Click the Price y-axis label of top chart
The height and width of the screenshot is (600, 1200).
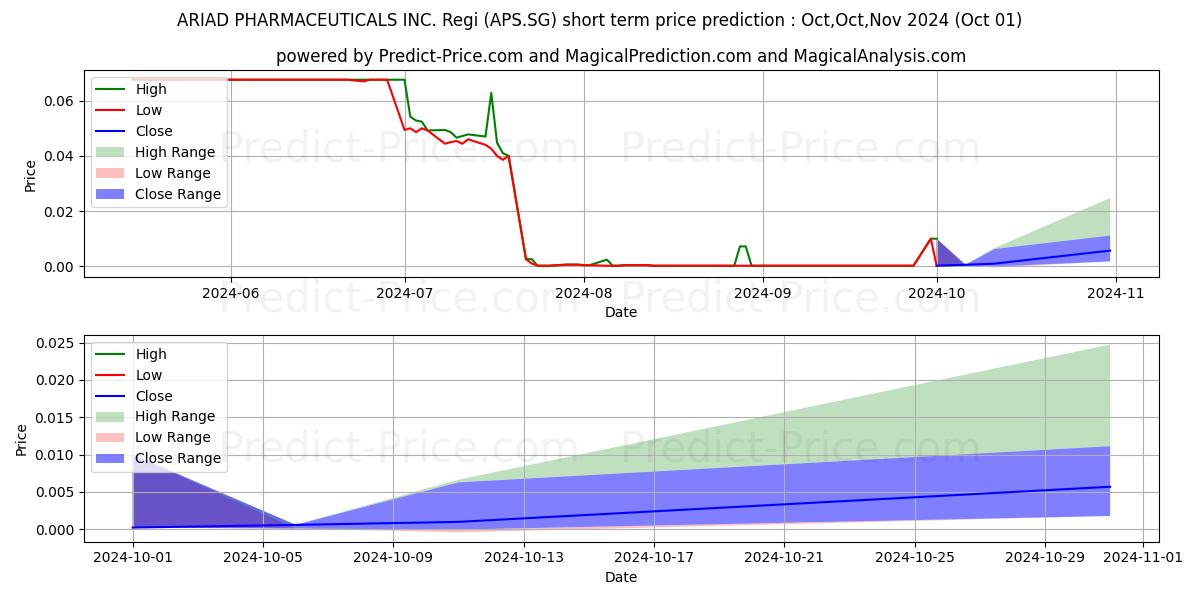[x=30, y=176]
